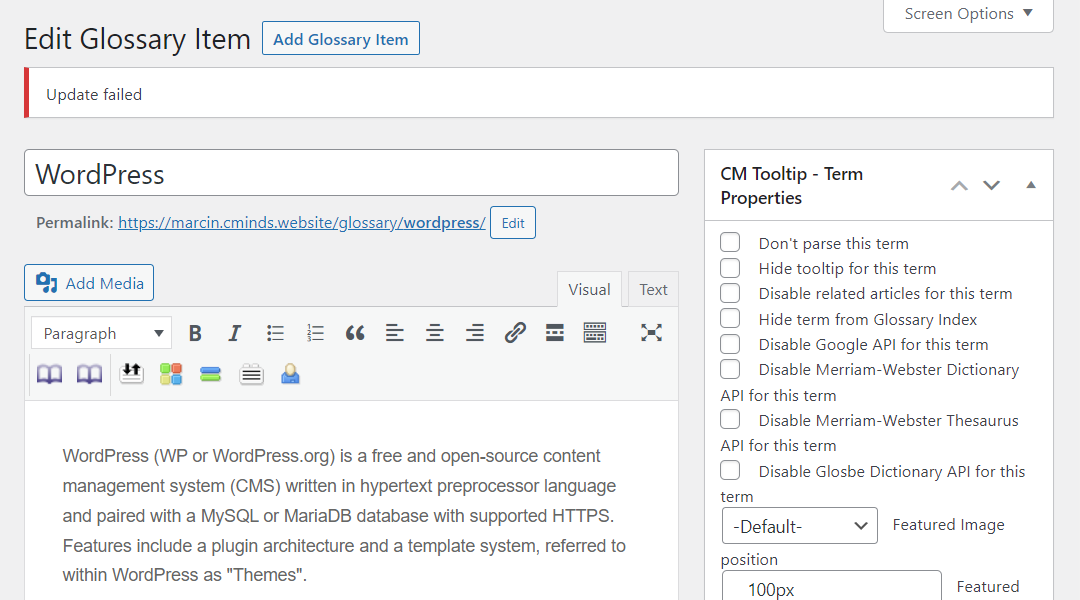Image resolution: width=1080 pixels, height=600 pixels.
Task: Toggle the toolbar keyboard icon
Action: [x=594, y=333]
